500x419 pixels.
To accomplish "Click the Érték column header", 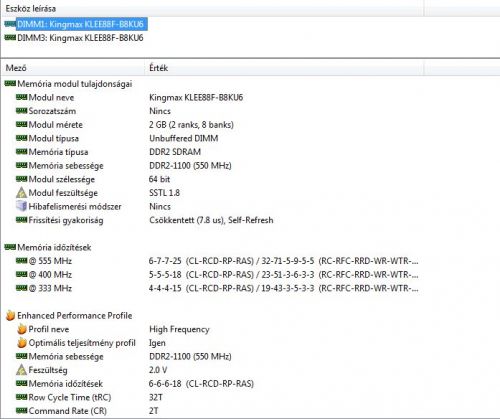I will pos(159,68).
